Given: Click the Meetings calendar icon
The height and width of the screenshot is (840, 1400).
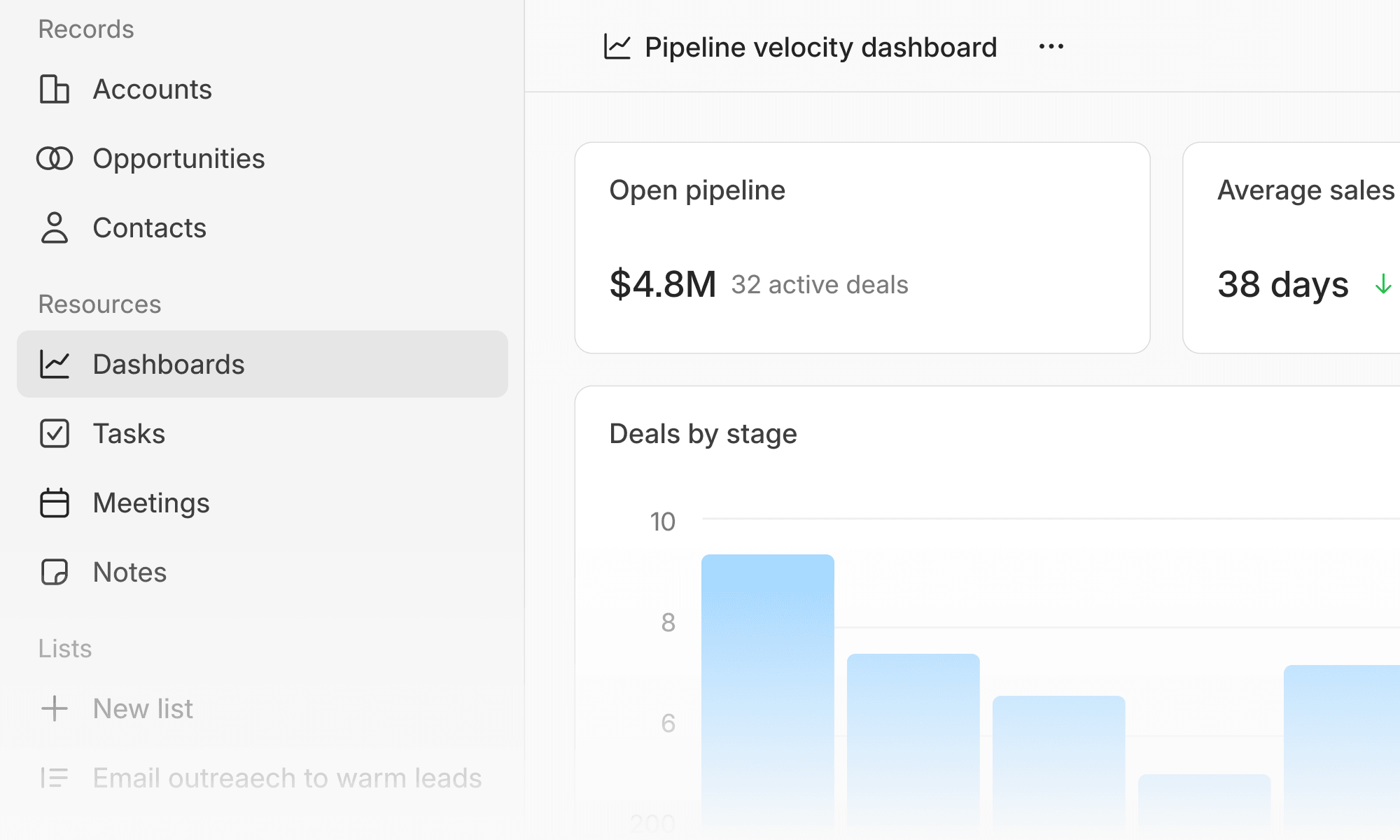Looking at the screenshot, I should point(55,503).
